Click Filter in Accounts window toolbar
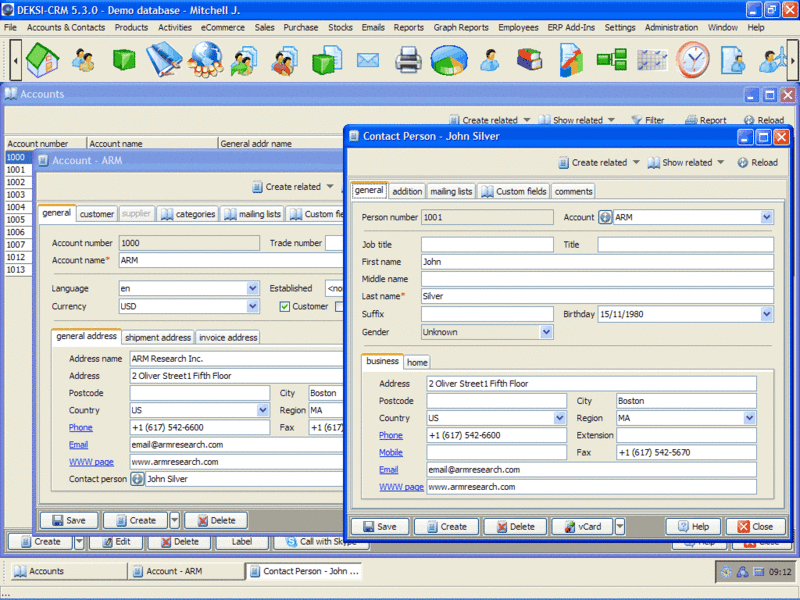Screen dimensions: 800x600 (647, 120)
